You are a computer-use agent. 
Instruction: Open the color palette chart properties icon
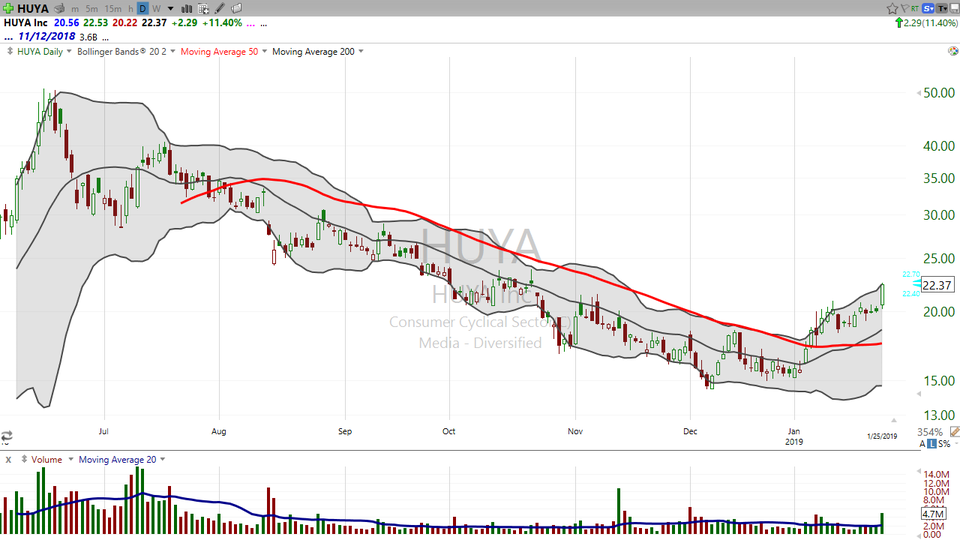(x=953, y=51)
